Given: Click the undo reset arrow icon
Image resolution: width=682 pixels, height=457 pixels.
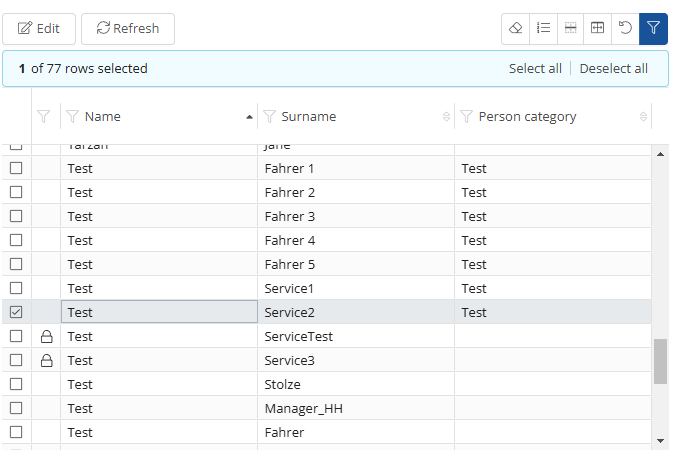Looking at the screenshot, I should tap(625, 28).
